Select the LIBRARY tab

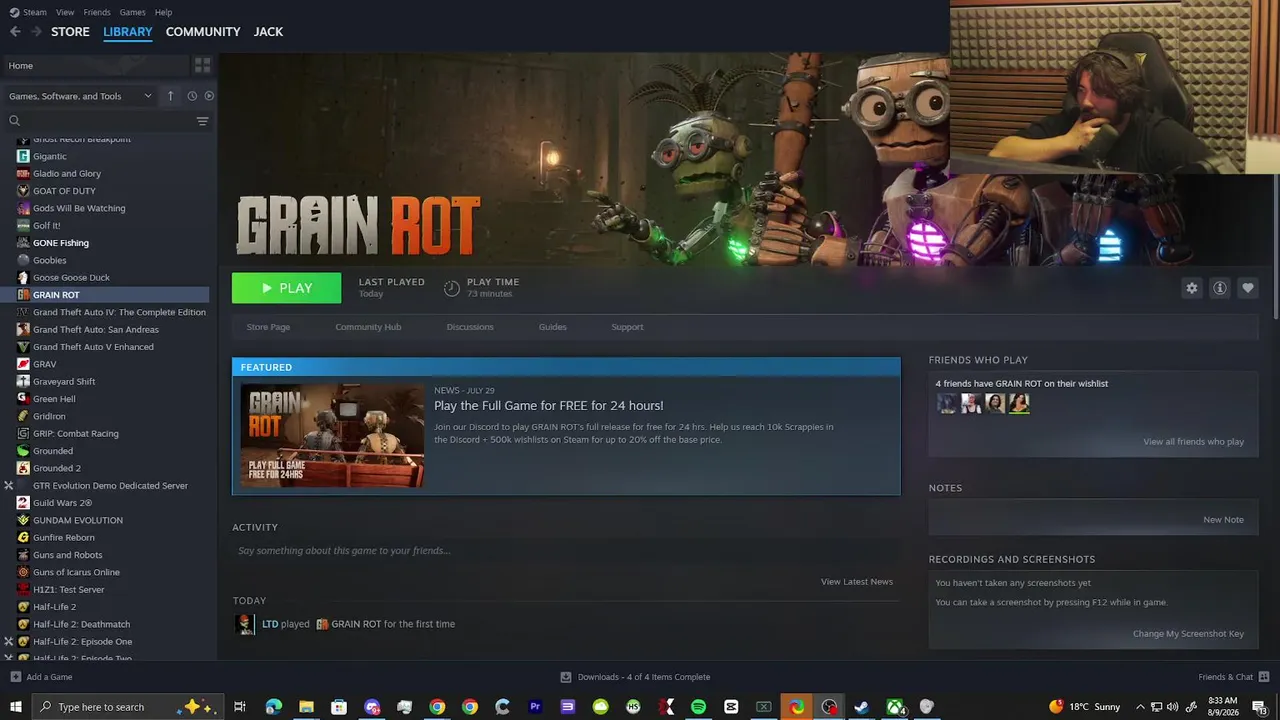tap(128, 32)
